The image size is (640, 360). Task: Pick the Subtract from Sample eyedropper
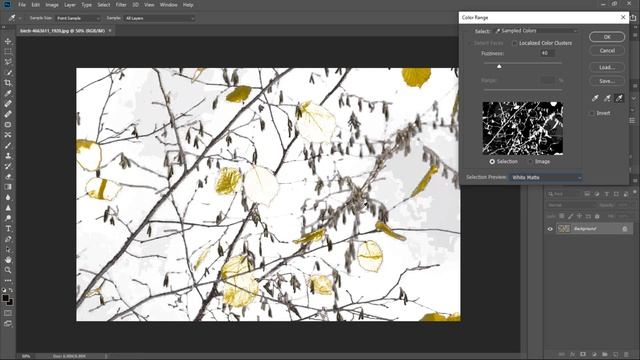(619, 98)
